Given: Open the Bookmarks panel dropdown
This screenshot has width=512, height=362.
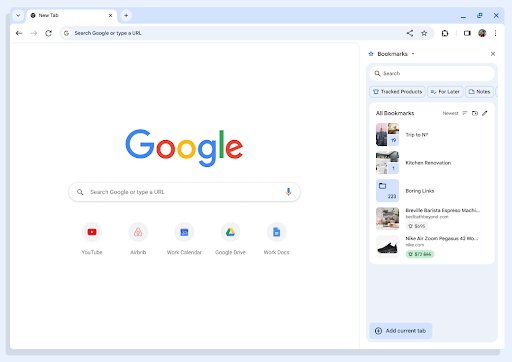Looking at the screenshot, I should point(413,54).
